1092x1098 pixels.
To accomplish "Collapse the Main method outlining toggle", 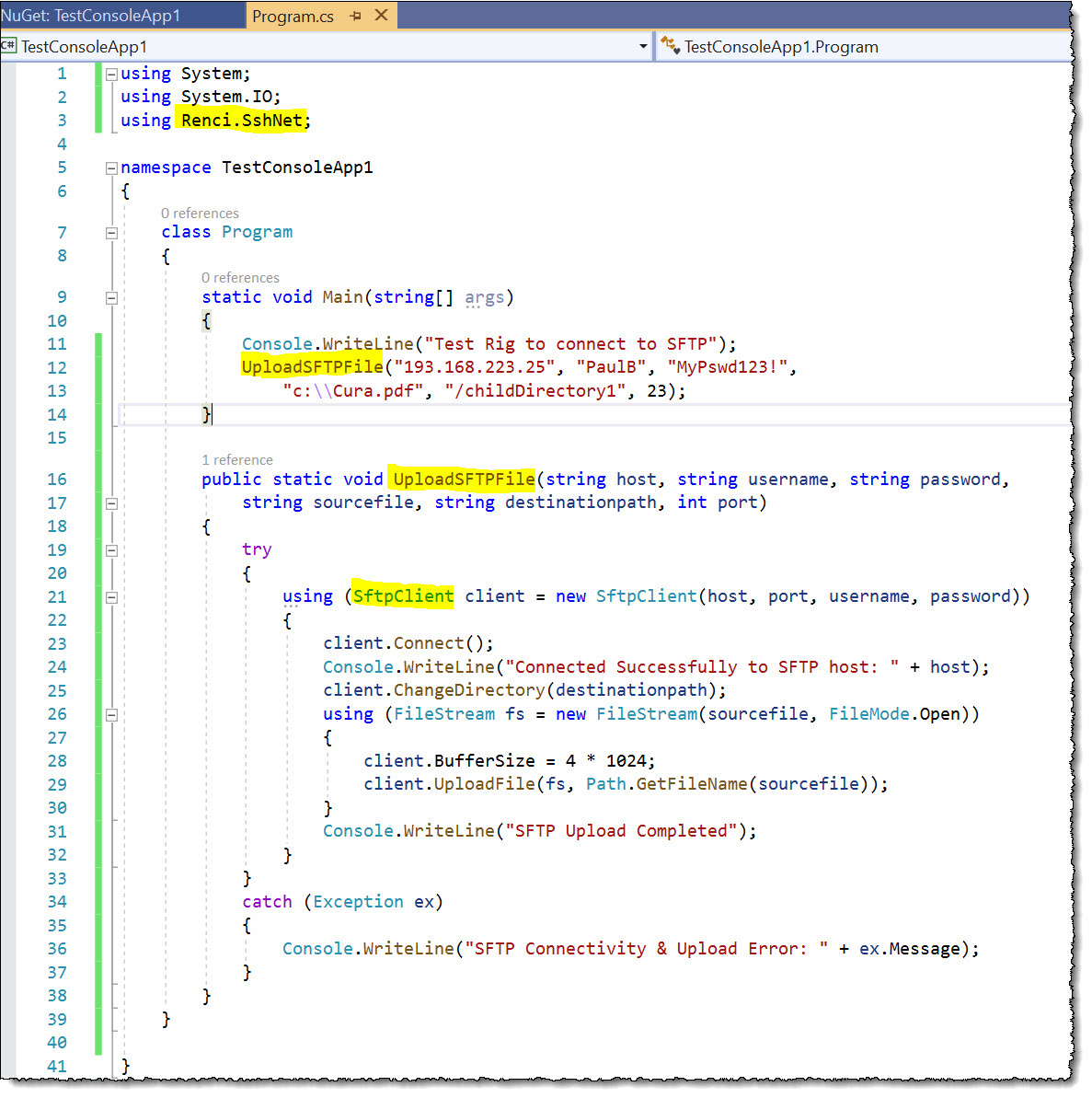I will point(111,298).
